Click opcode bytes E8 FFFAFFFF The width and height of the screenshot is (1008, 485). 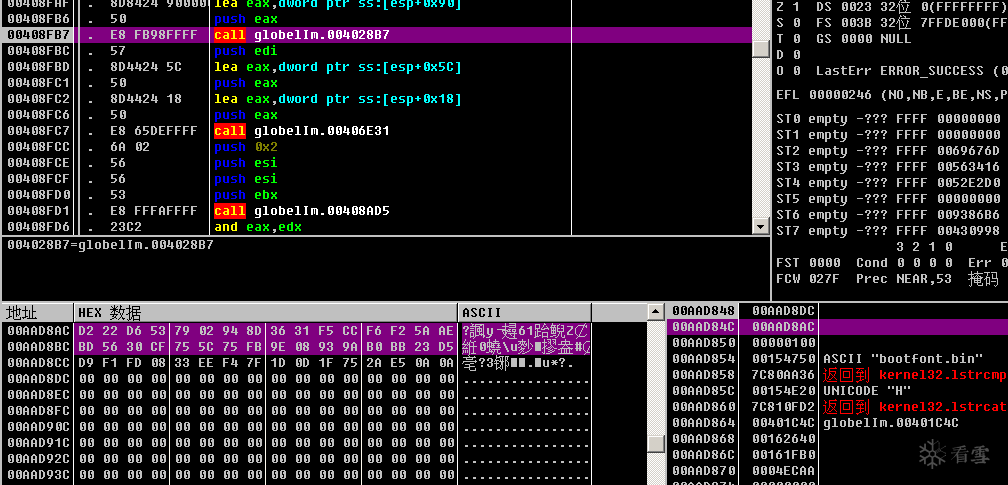point(154,211)
